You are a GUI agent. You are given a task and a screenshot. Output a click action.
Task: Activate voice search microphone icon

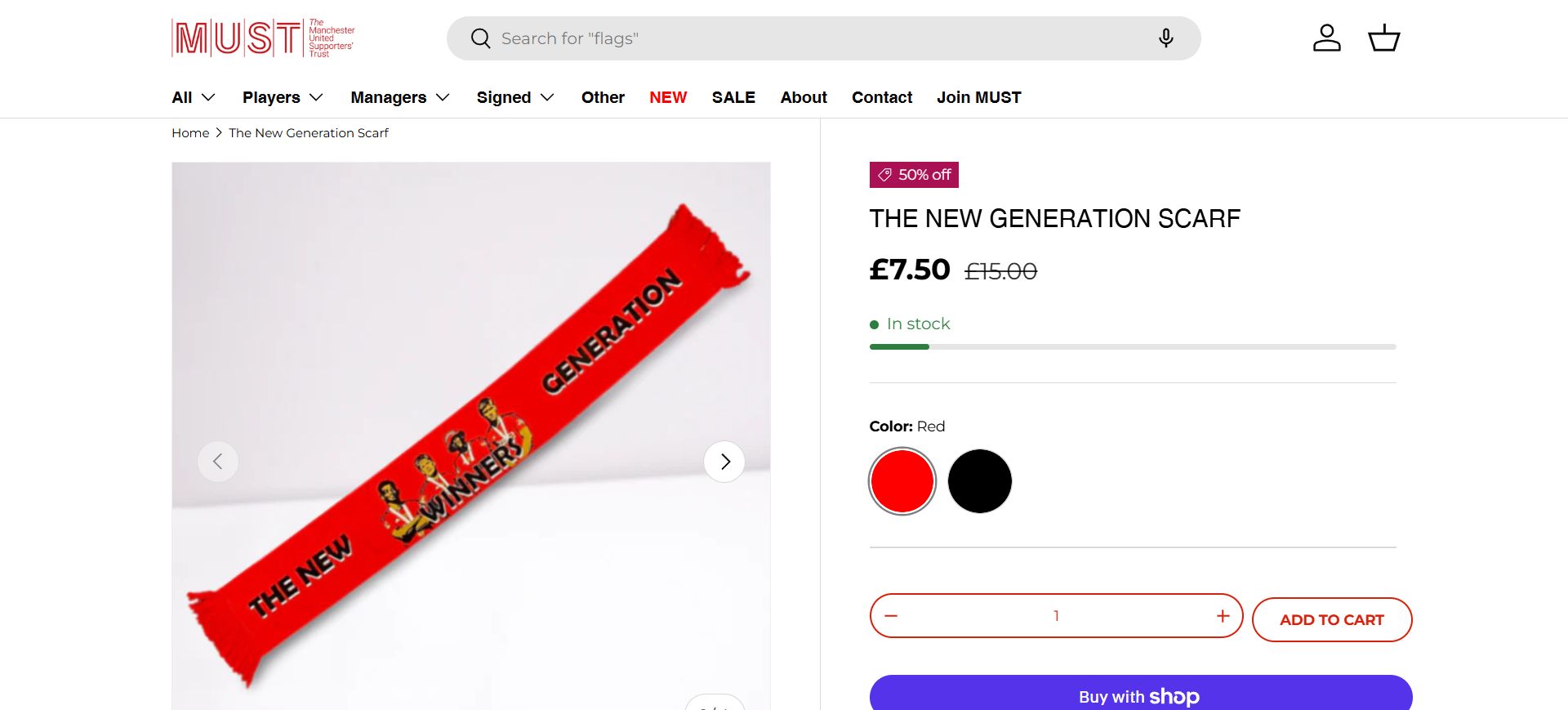tap(1165, 38)
